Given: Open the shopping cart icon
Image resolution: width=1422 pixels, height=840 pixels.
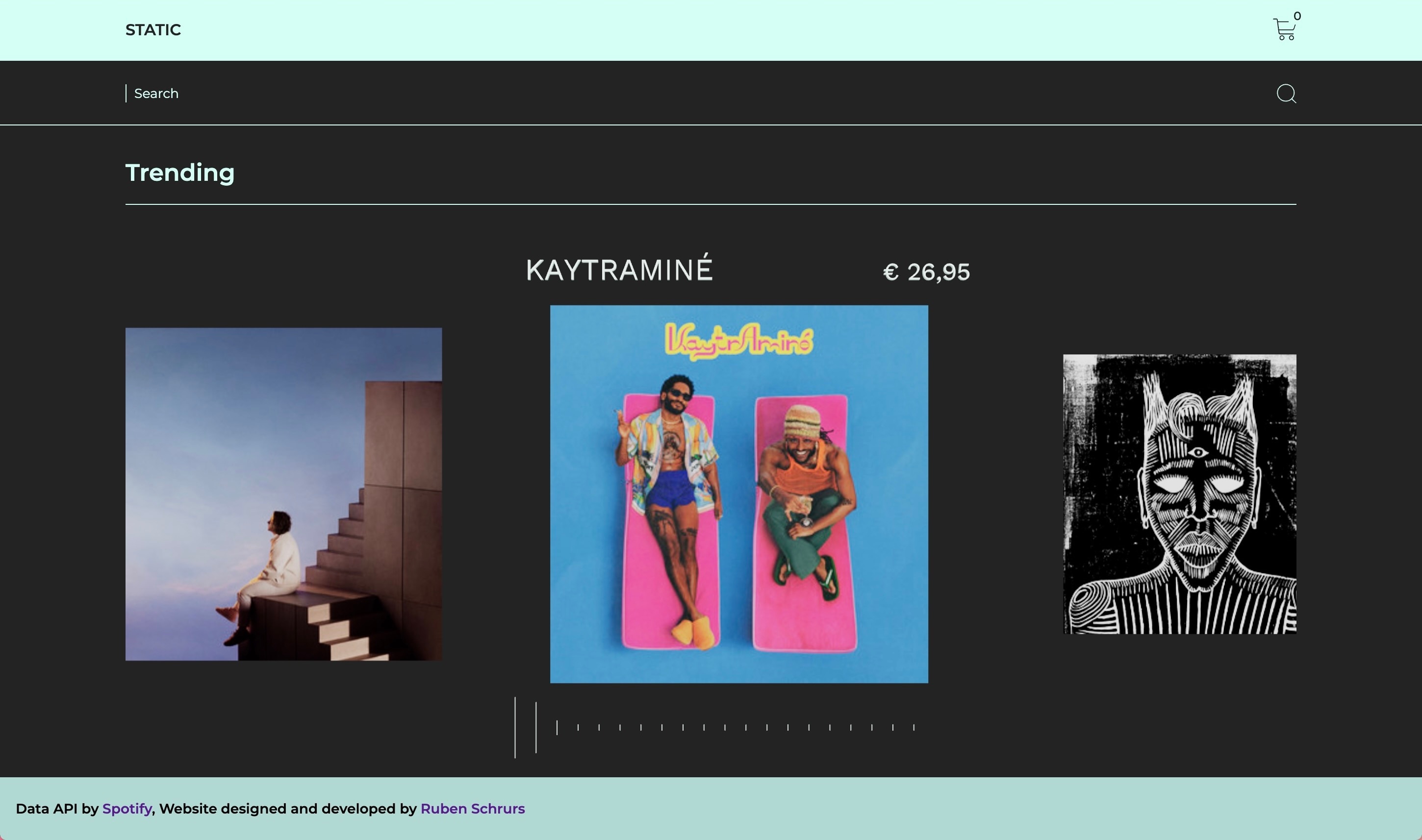Looking at the screenshot, I should point(1284,29).
